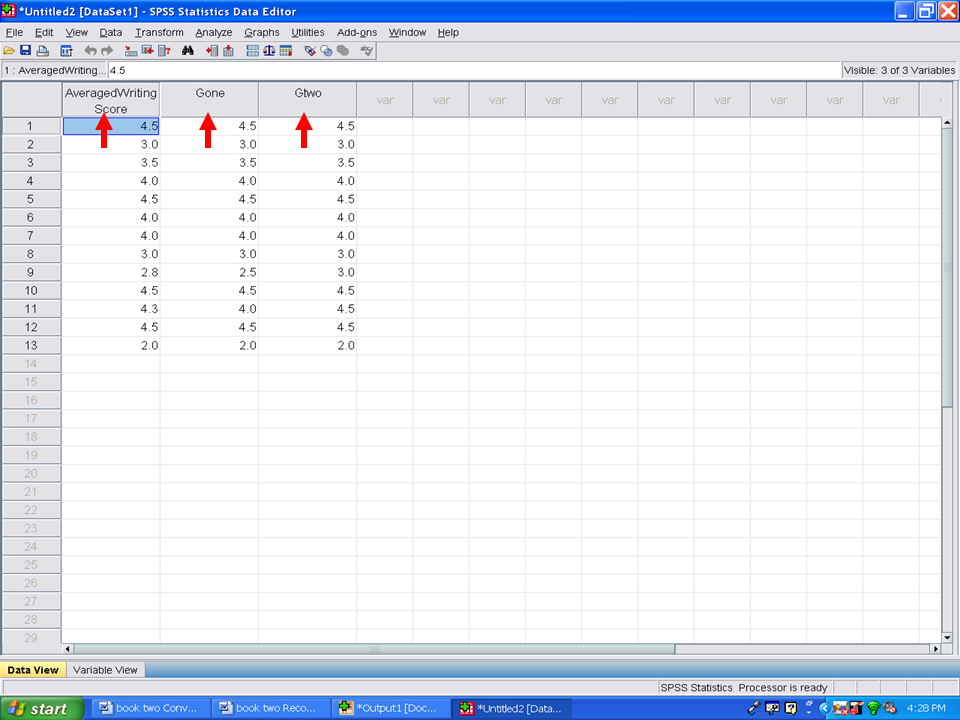960x720 pixels.
Task: Open the Recall recently used dialogs icon
Action: [67, 50]
